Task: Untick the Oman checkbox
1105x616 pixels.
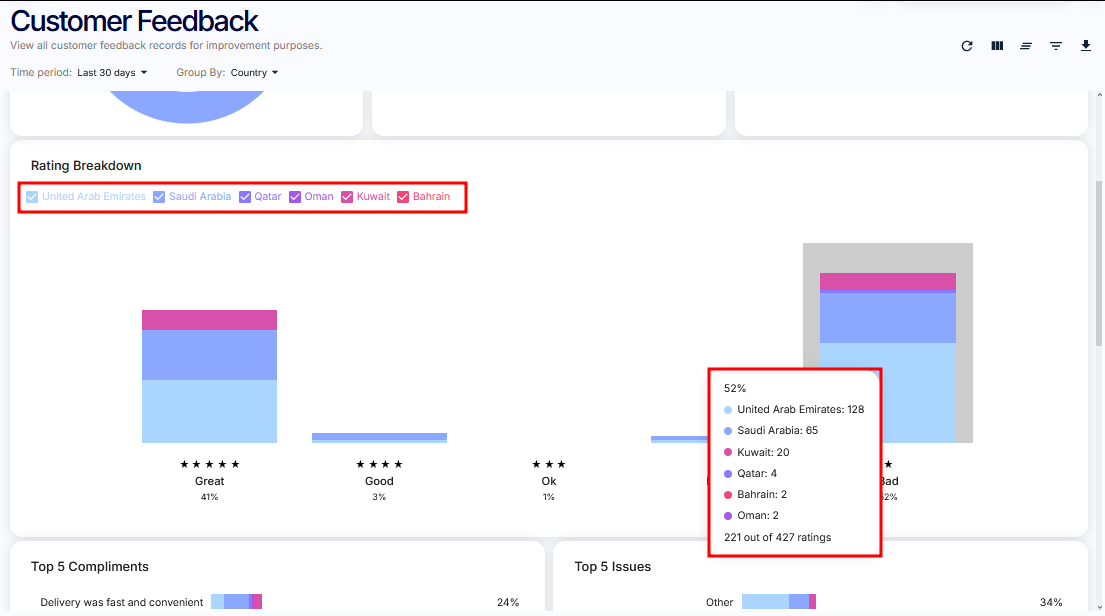Action: point(295,197)
